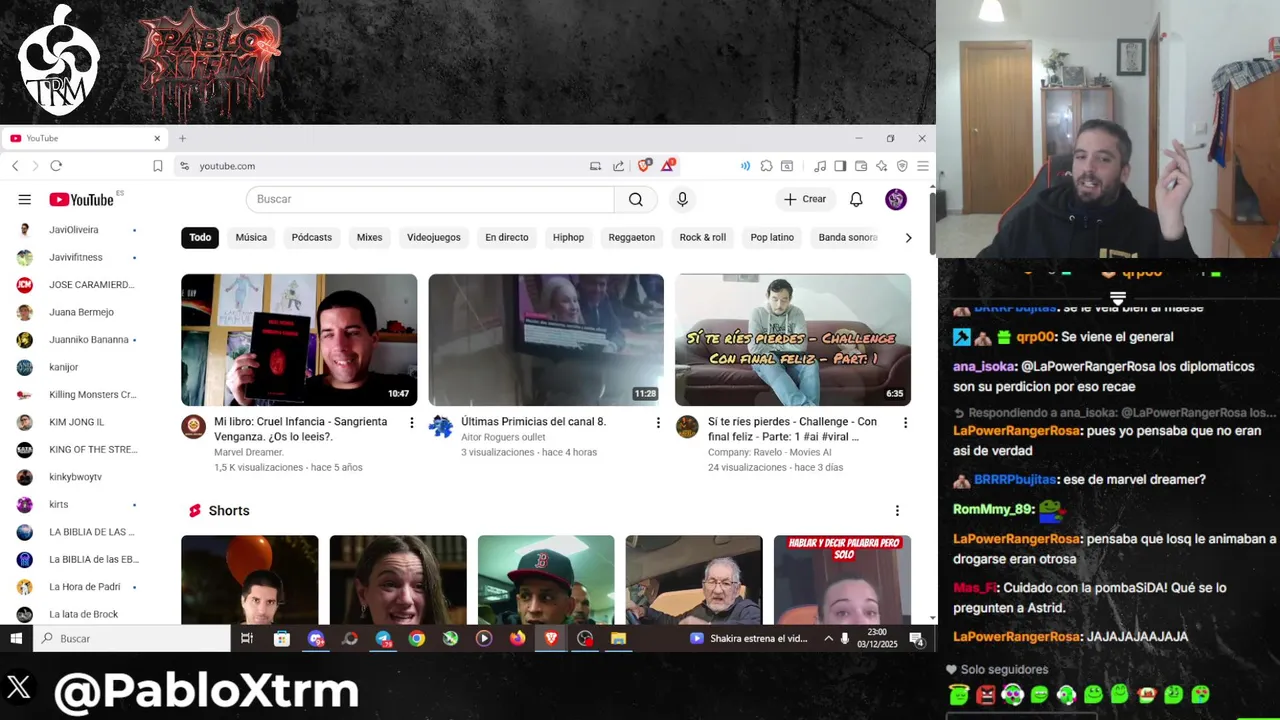
Task: Open the browser hamburger menu
Action: [x=923, y=166]
